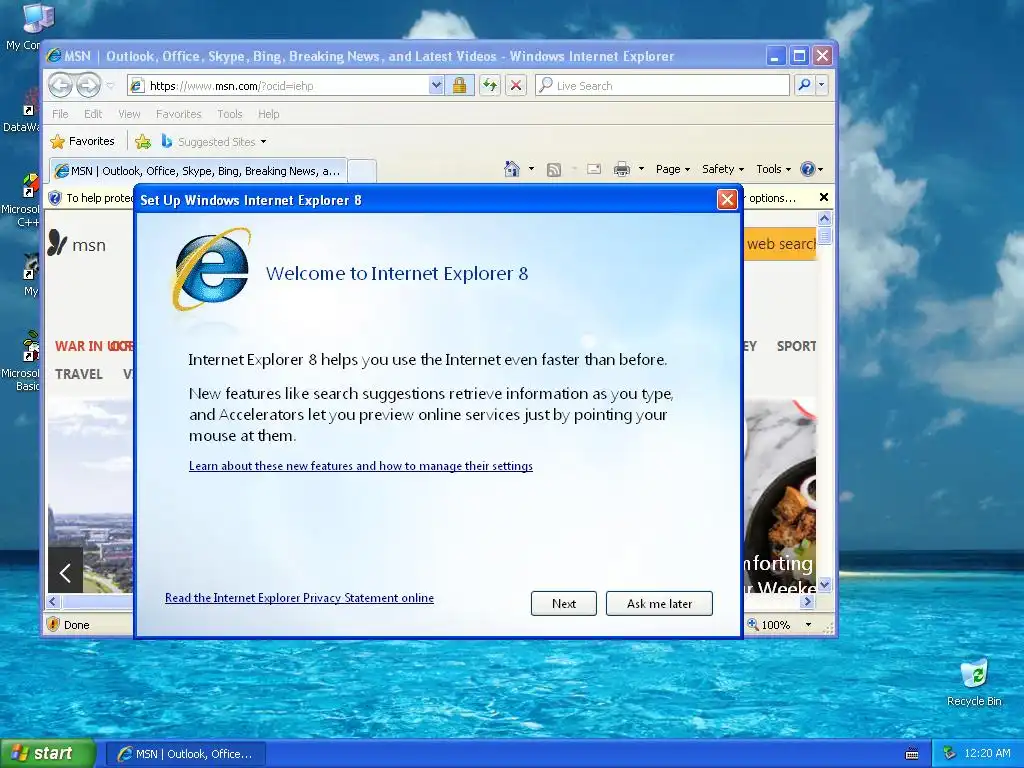Expand the Print options dropdown arrow

(x=641, y=169)
